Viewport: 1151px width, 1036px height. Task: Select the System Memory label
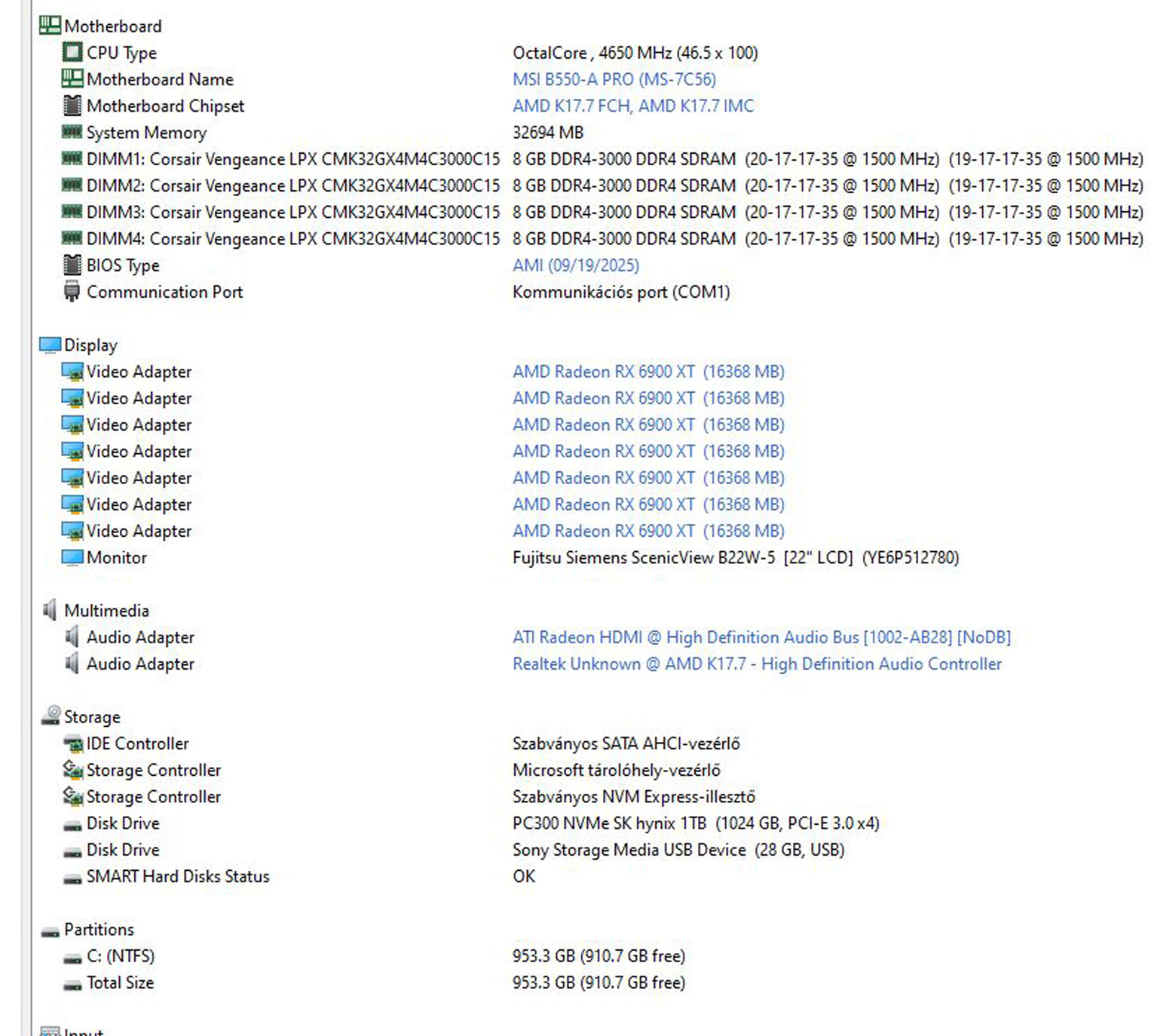tap(146, 132)
